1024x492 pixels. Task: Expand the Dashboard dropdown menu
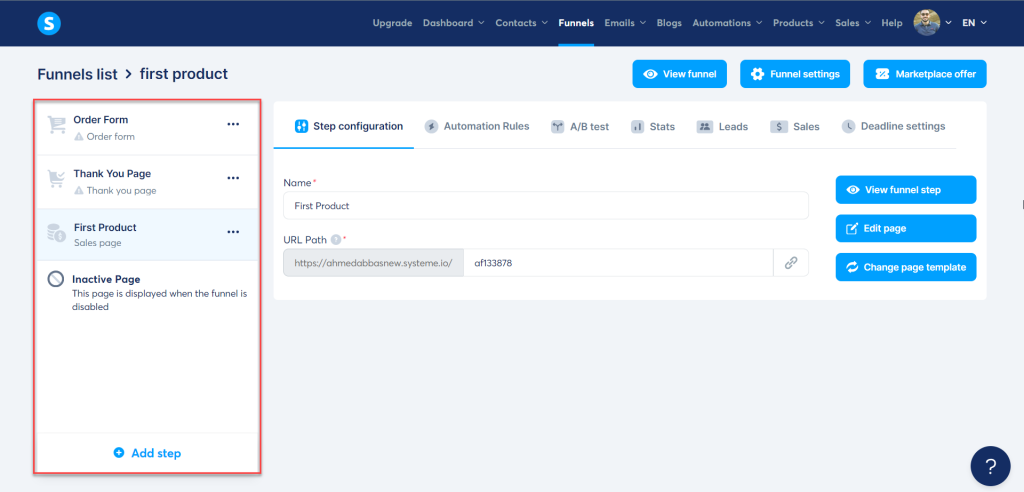[x=453, y=23]
